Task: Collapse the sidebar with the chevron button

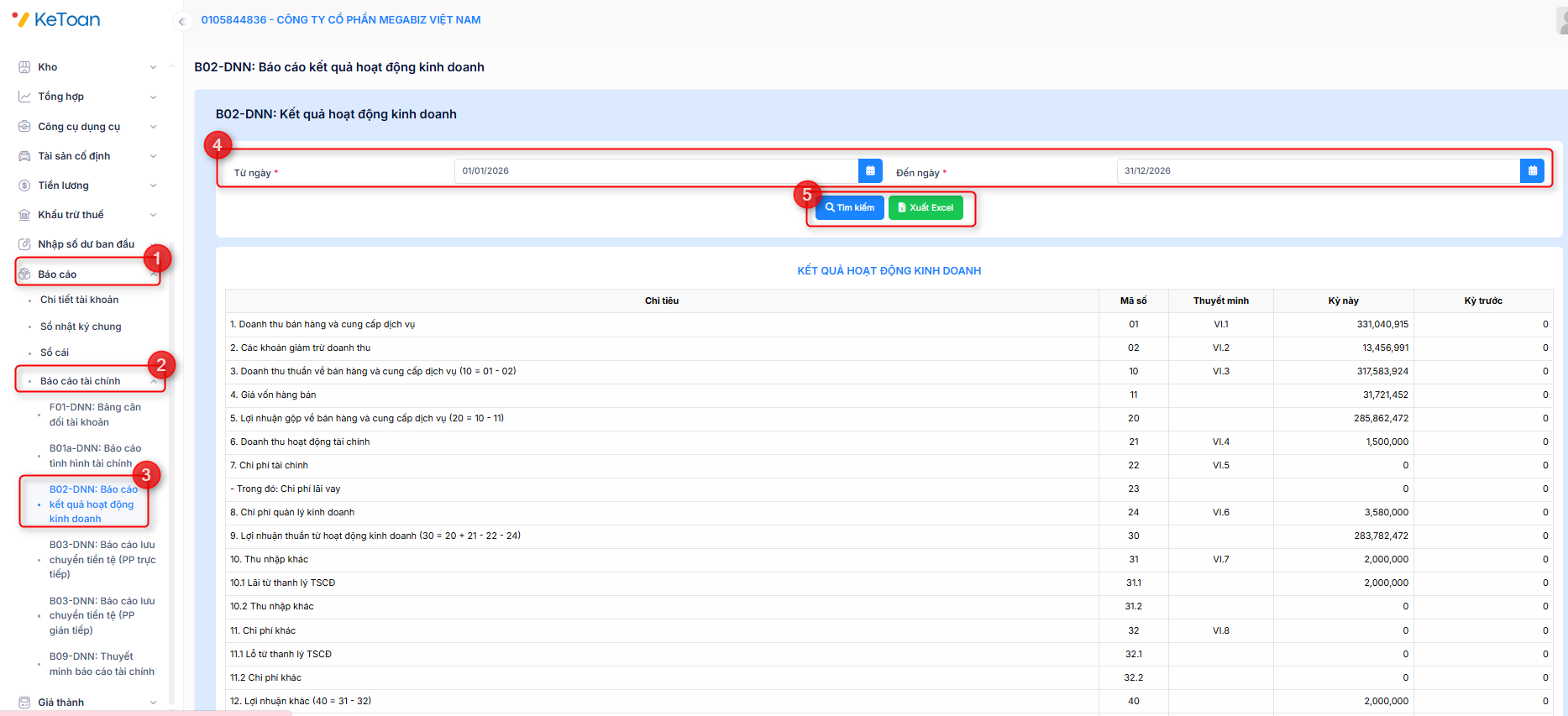Action: tap(181, 22)
